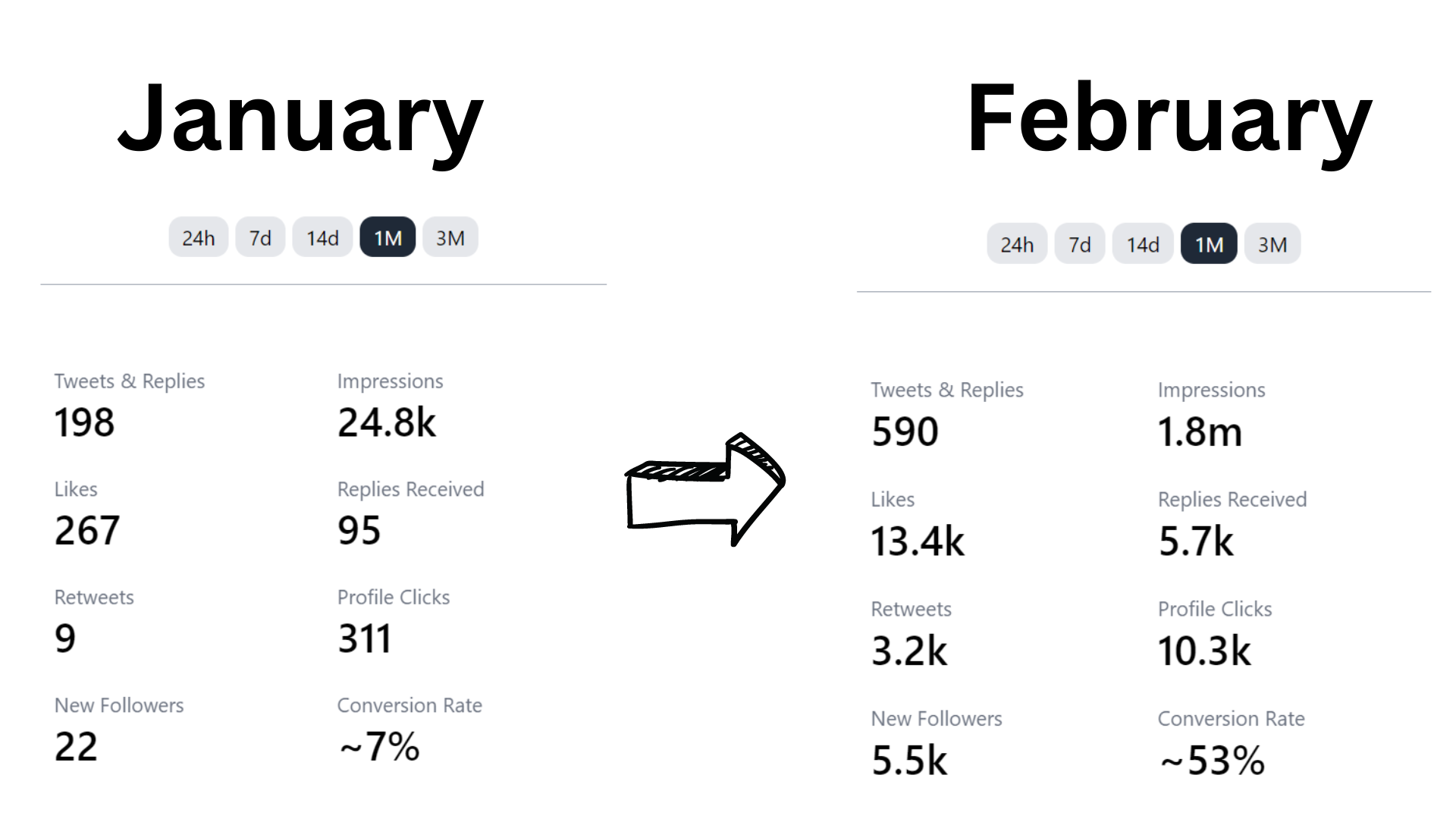This screenshot has height=819, width=1456.
Task: Switch to 3M range under February
Action: [x=1272, y=244]
